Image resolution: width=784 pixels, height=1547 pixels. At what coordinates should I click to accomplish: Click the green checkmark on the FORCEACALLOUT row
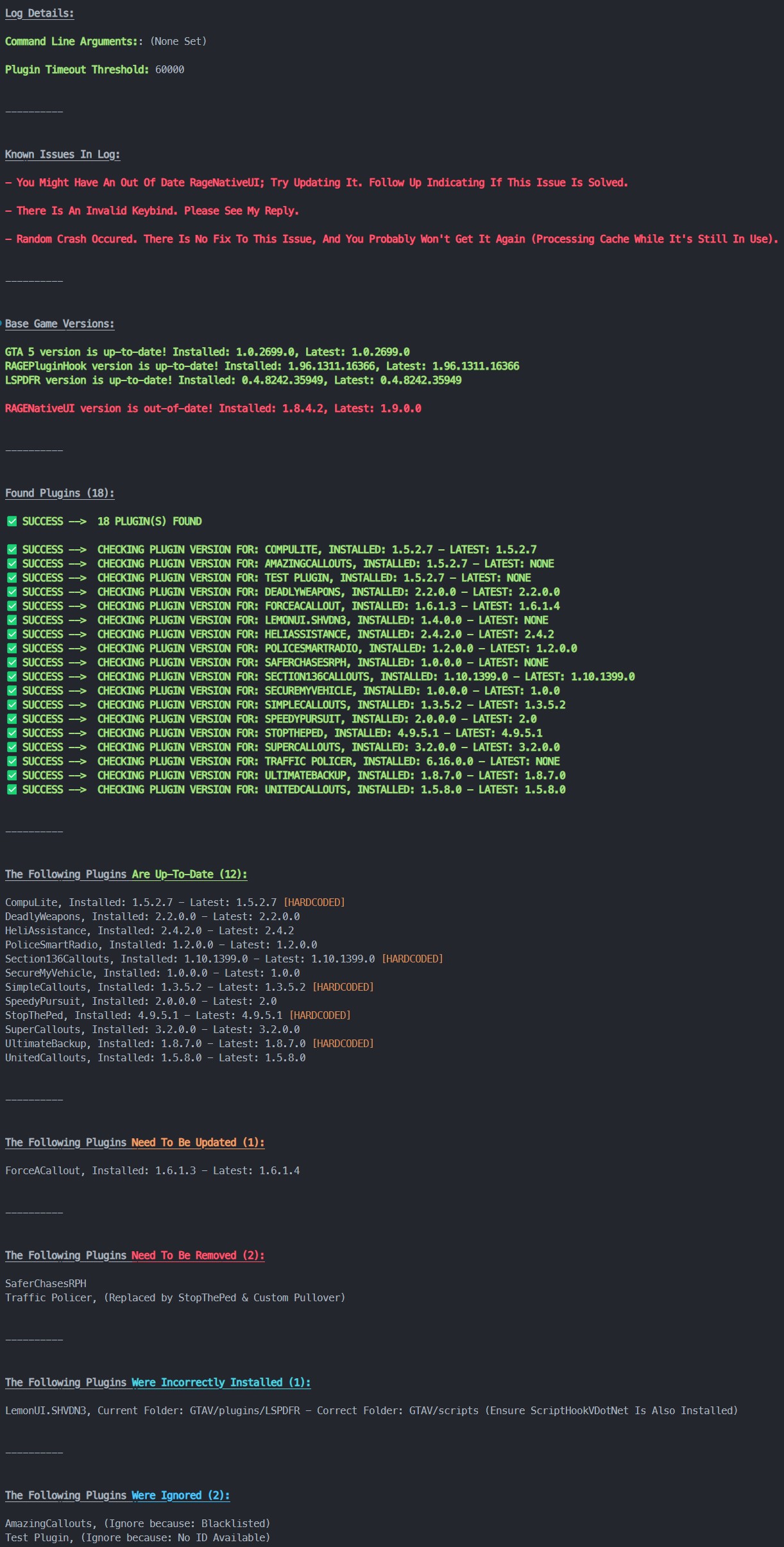[x=12, y=606]
